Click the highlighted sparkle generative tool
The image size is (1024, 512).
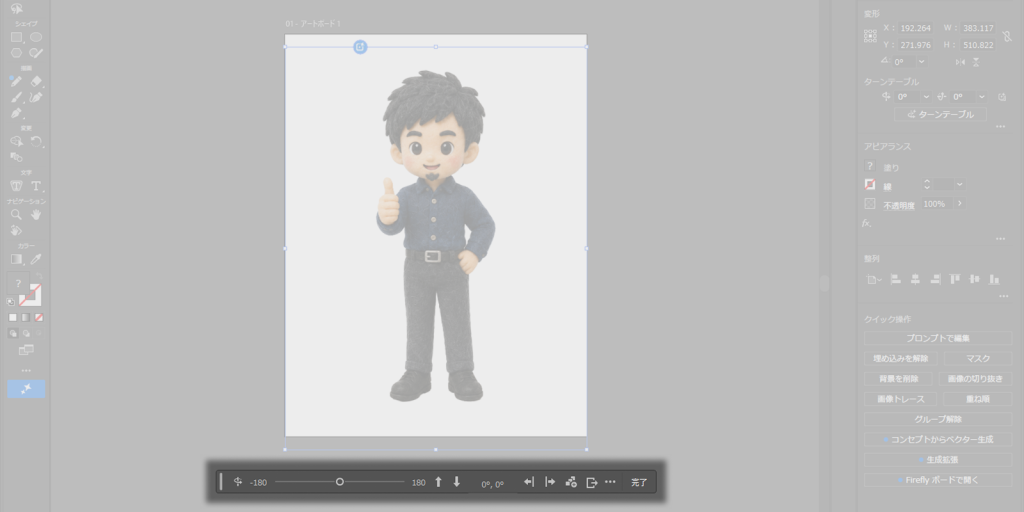(26, 389)
